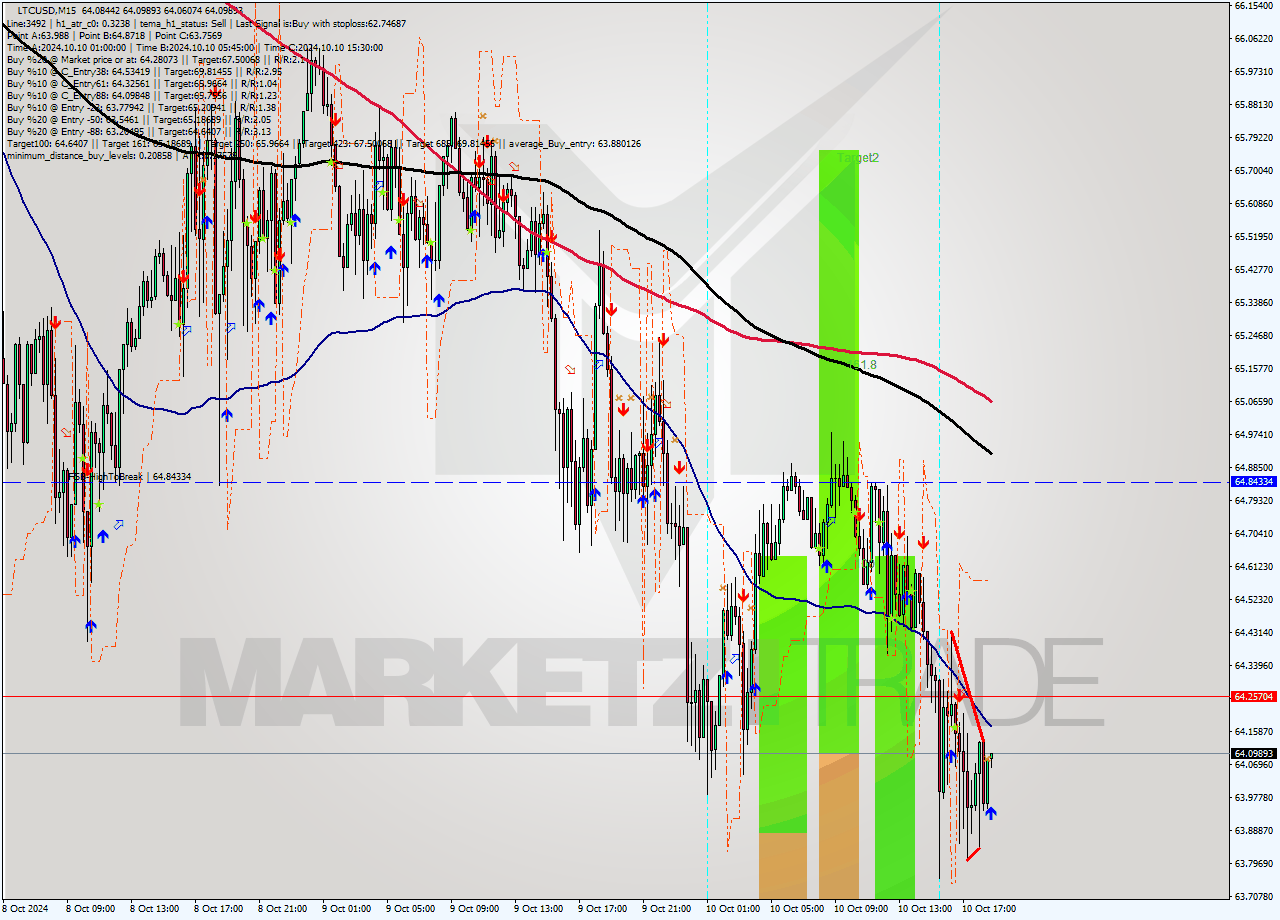Click the green Target2 label
Viewport: 1280px width, 920px height.
click(858, 158)
